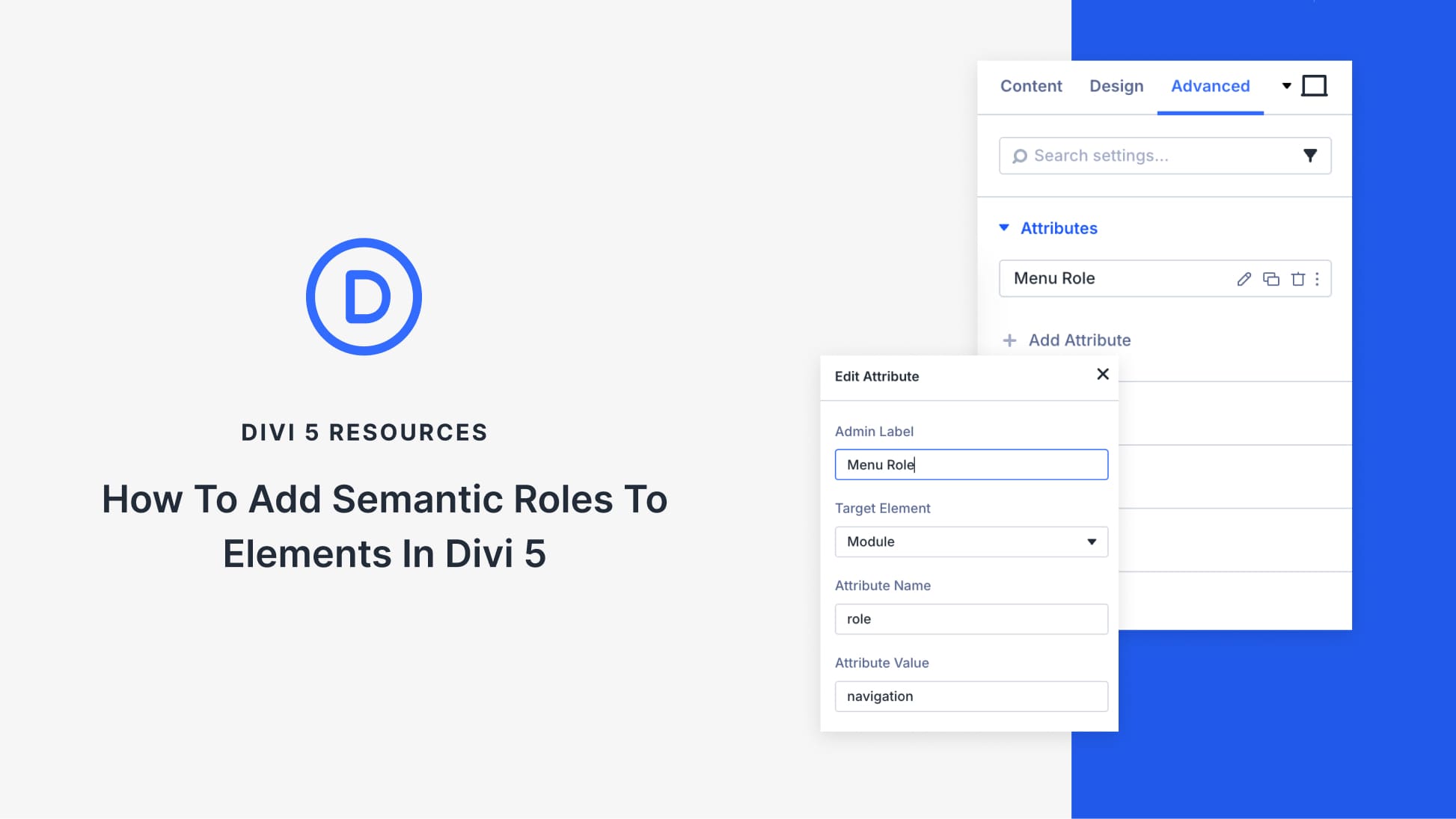
Task: Collapse the Attributes section
Action: (1003, 227)
